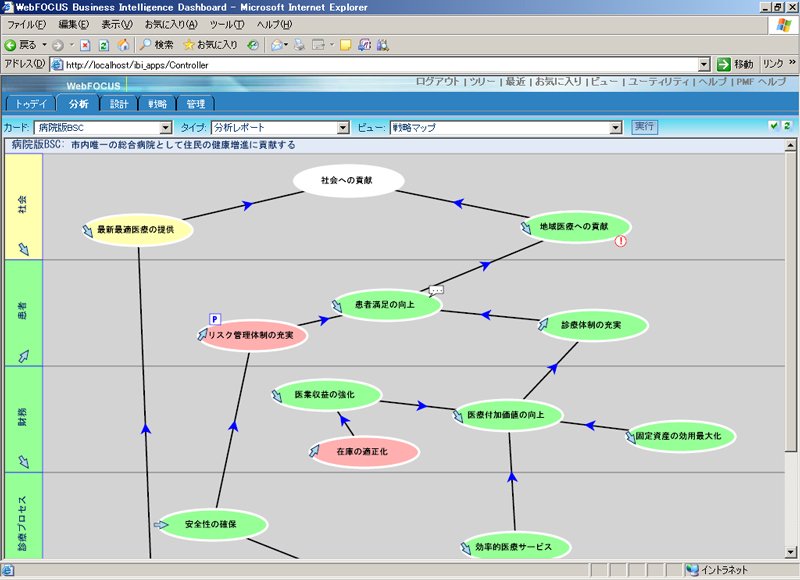Click the green checkmark icon beside 実行
Screen dimensions: 800x580
pyautogui.click(x=774, y=125)
